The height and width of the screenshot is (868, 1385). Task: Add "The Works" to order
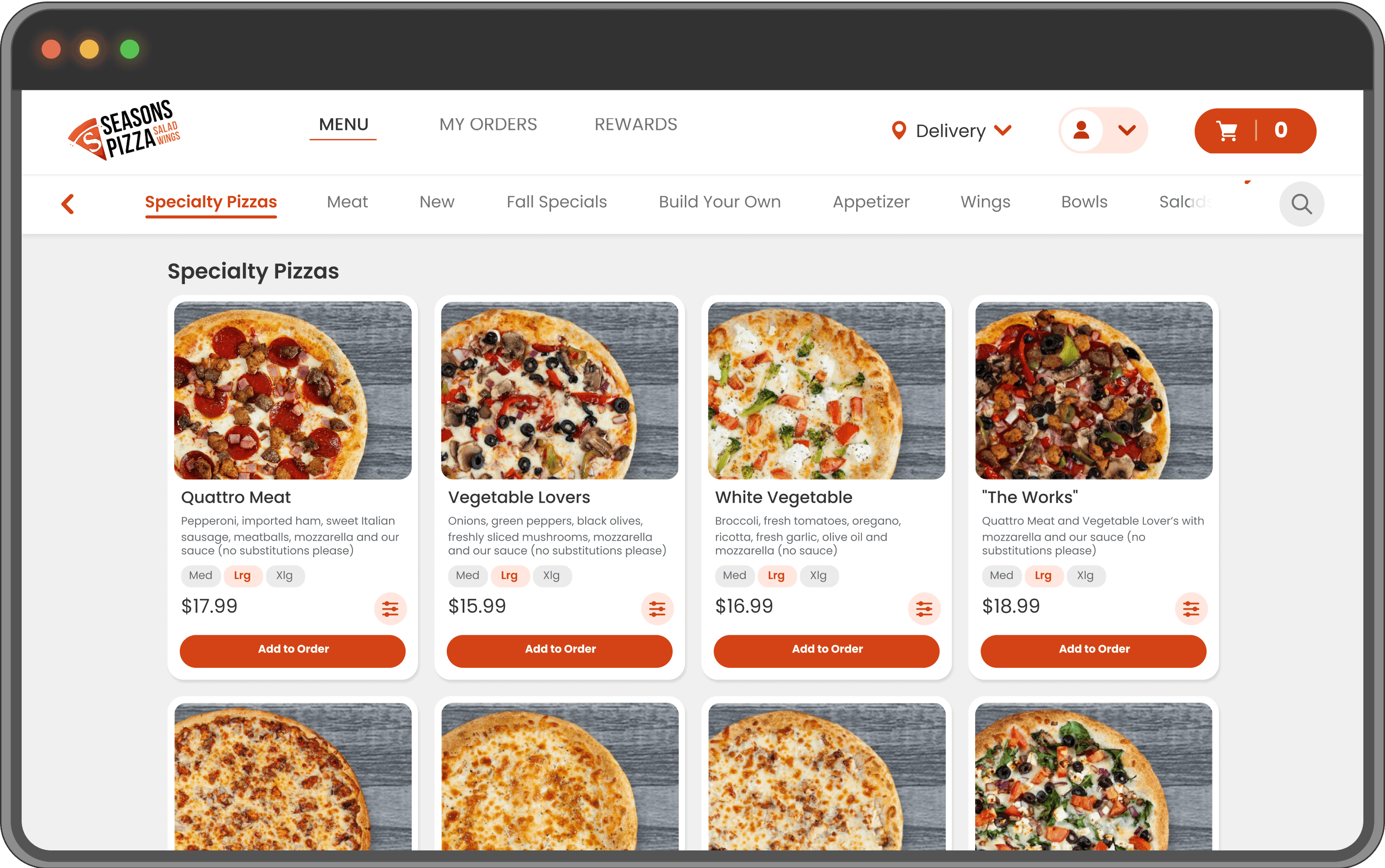click(x=1093, y=650)
